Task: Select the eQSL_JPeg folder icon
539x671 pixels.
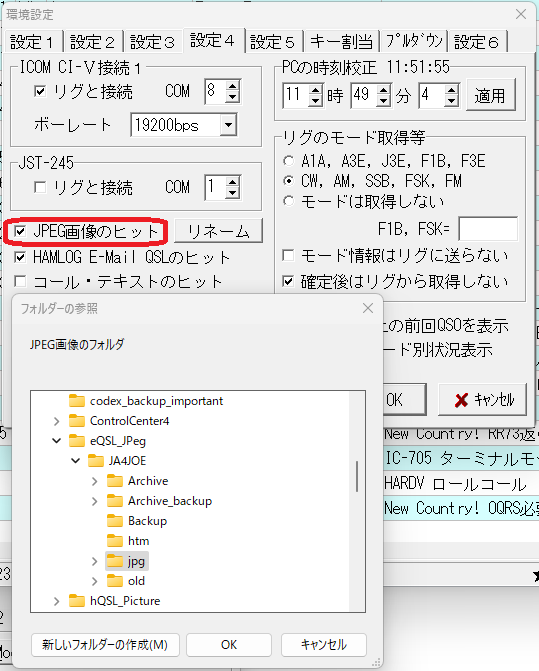Action: pyautogui.click(x=77, y=441)
